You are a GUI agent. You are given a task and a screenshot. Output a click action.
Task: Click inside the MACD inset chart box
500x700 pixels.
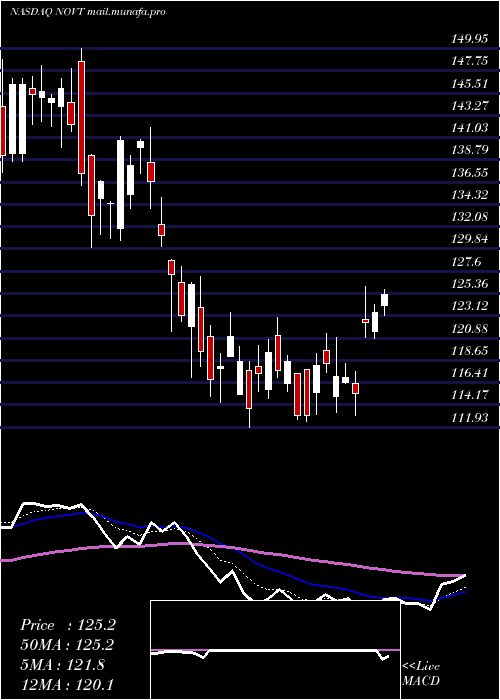pyautogui.click(x=275, y=650)
